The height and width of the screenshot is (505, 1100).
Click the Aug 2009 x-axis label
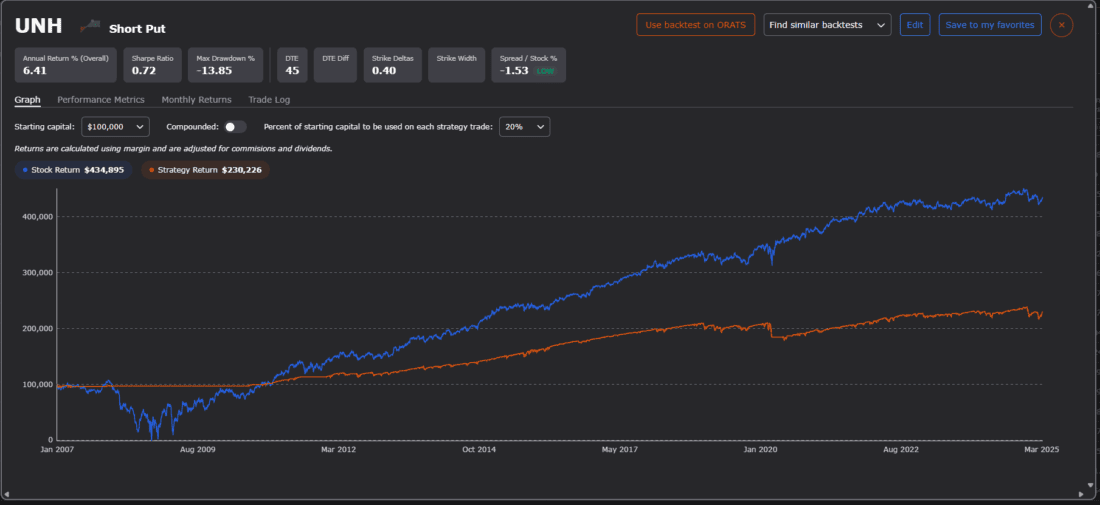click(x=197, y=450)
